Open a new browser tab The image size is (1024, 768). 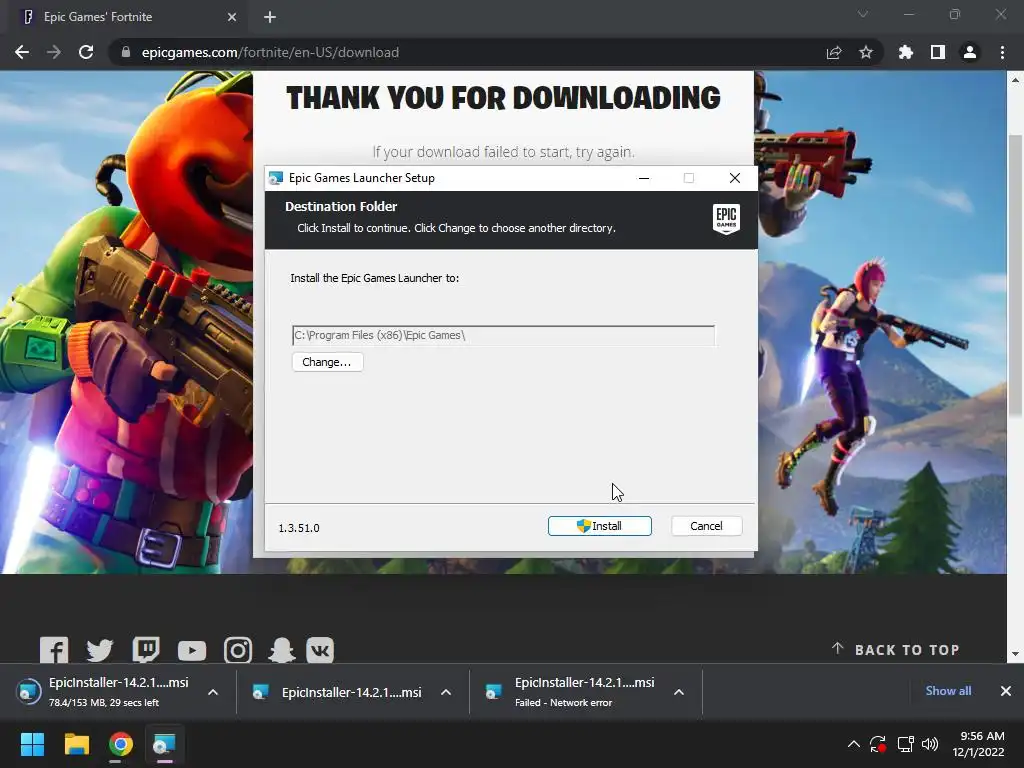pos(270,17)
